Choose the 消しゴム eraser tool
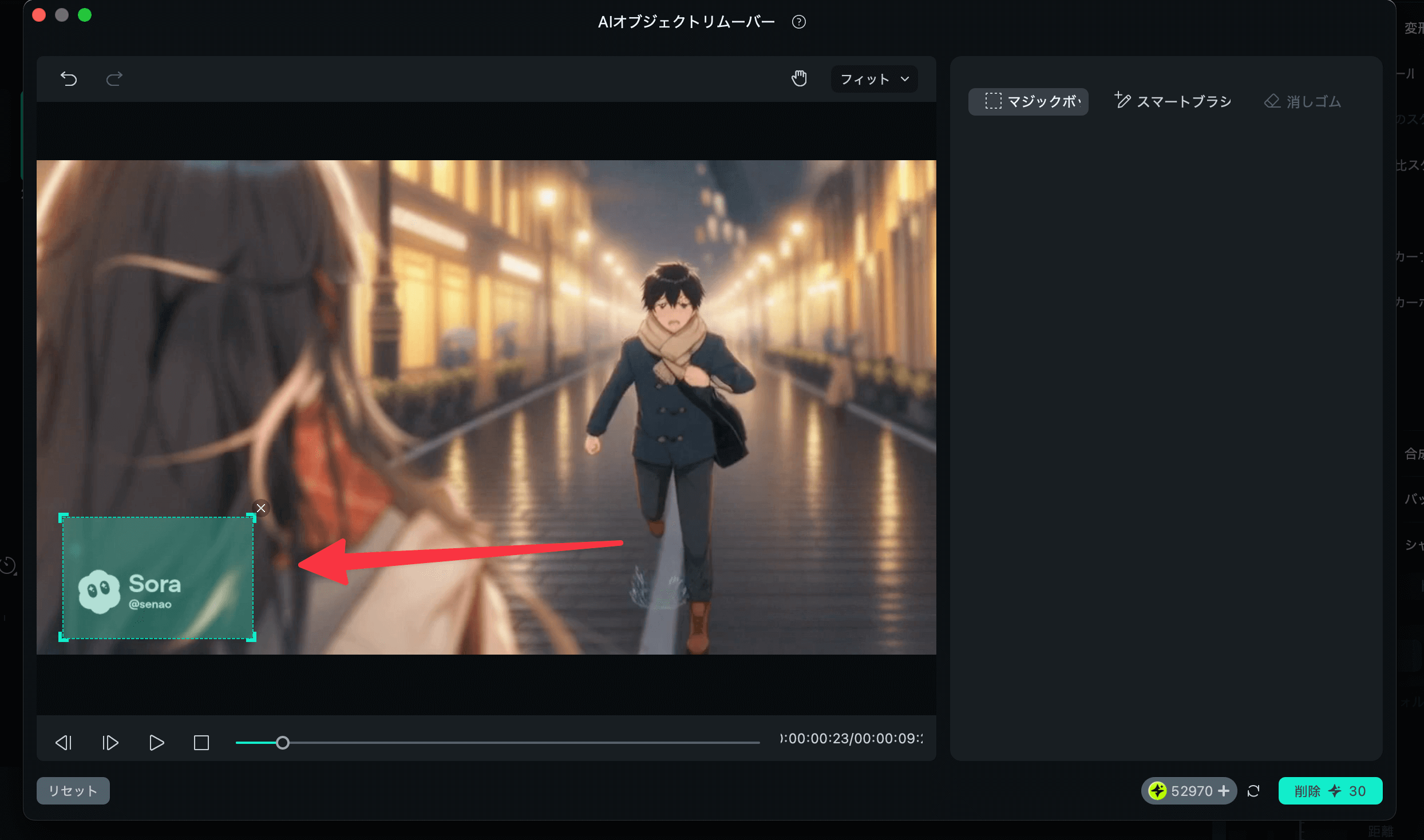1424x840 pixels. (x=1303, y=102)
